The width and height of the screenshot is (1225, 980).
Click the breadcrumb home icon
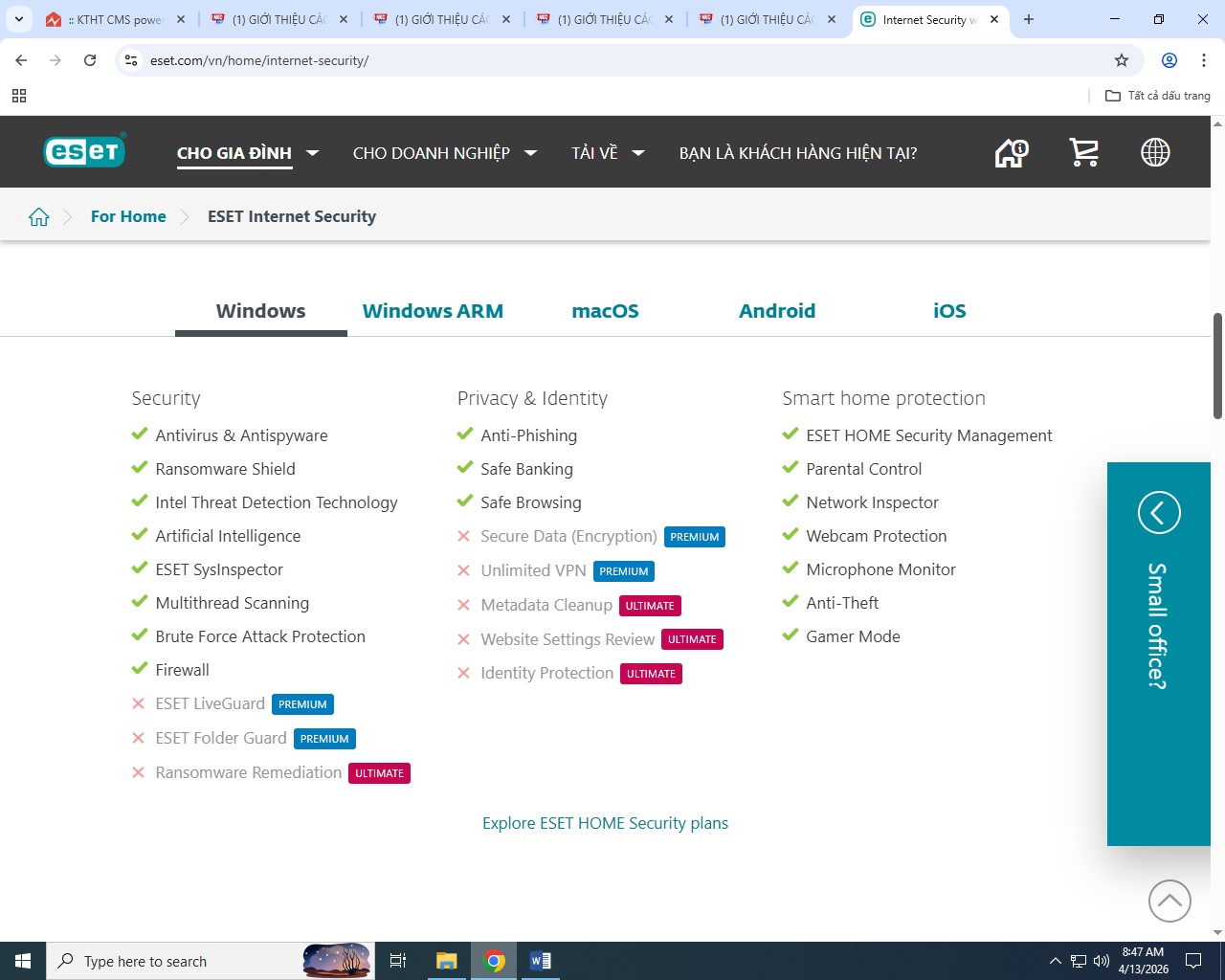pyautogui.click(x=39, y=216)
